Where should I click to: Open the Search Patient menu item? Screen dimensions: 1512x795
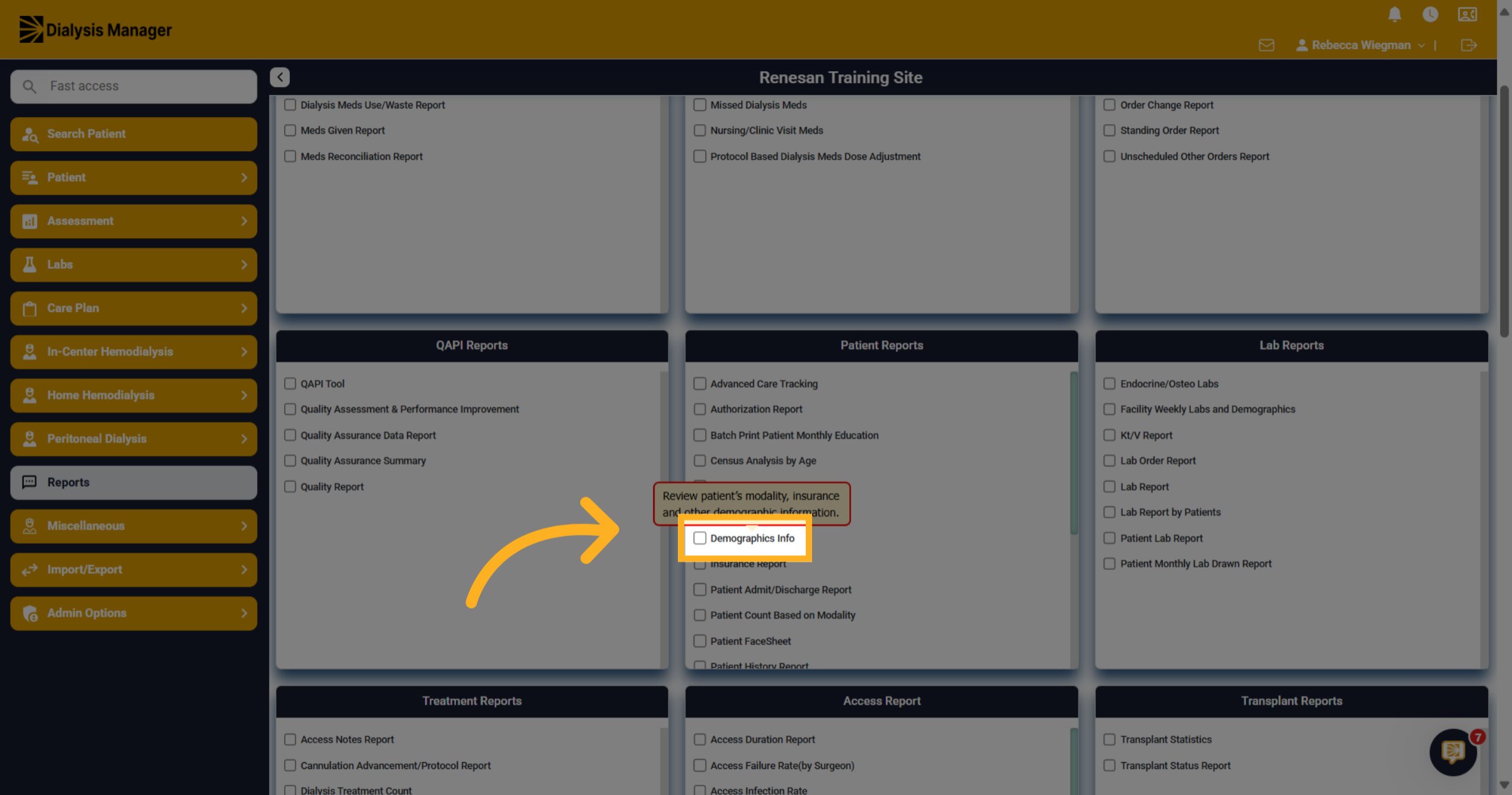tap(134, 134)
